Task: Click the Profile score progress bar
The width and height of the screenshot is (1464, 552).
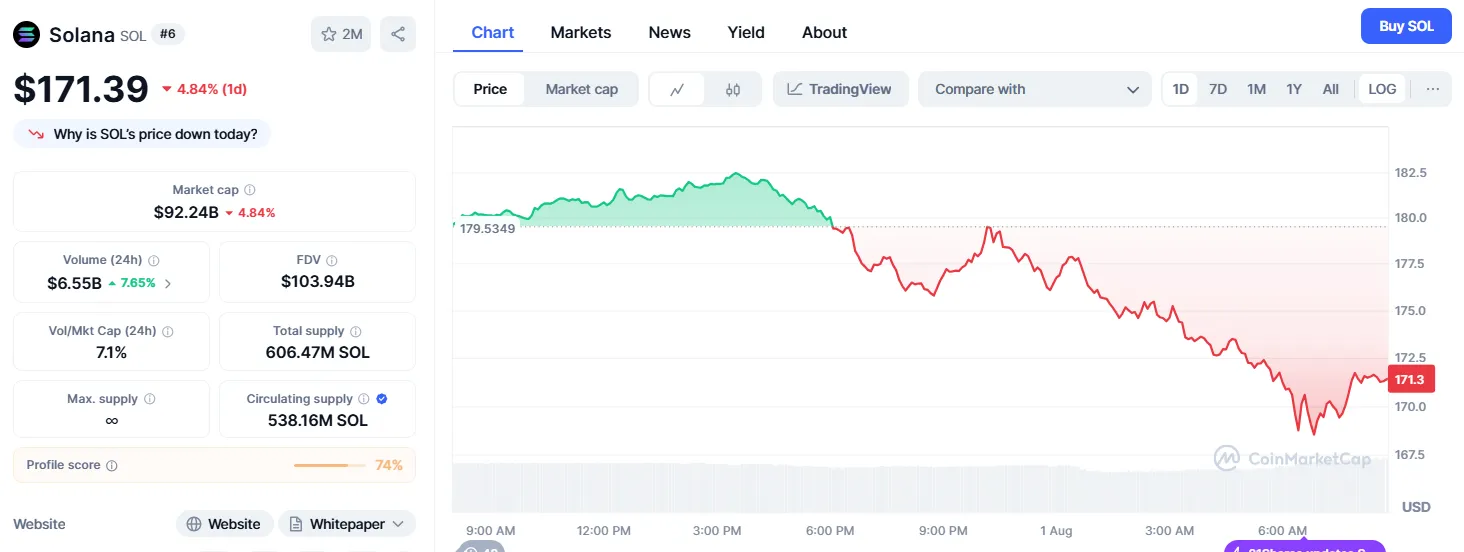Action: pos(328,465)
